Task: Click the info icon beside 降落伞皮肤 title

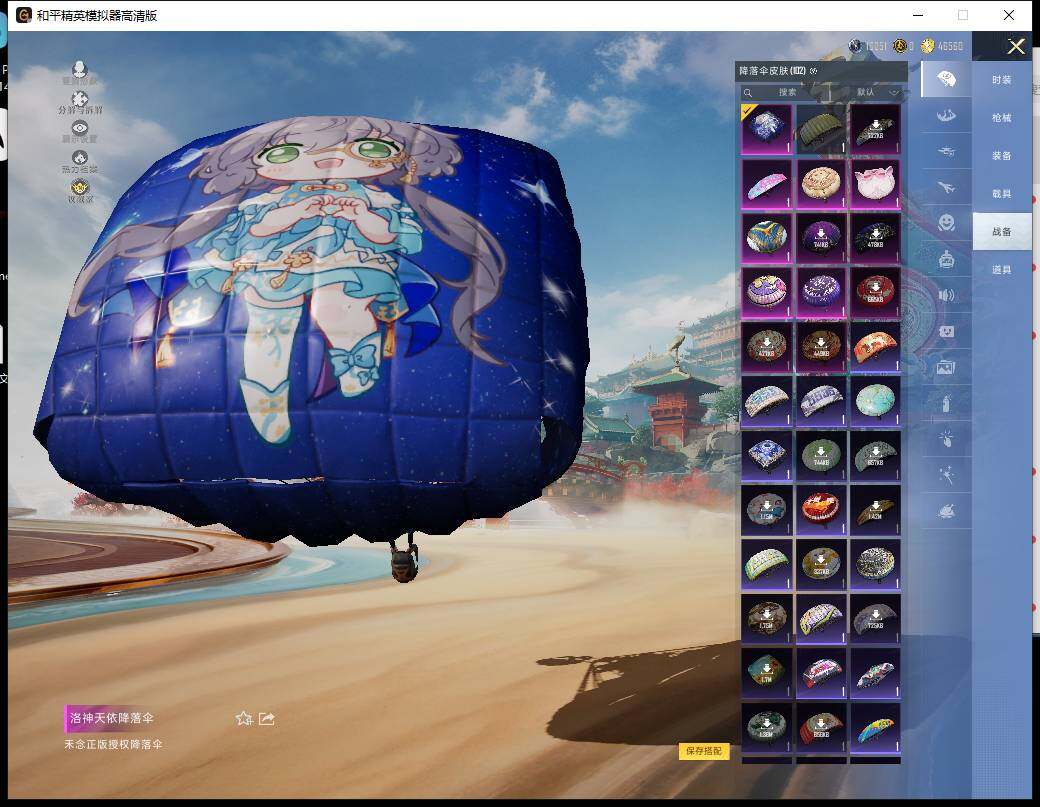Action: [x=814, y=70]
